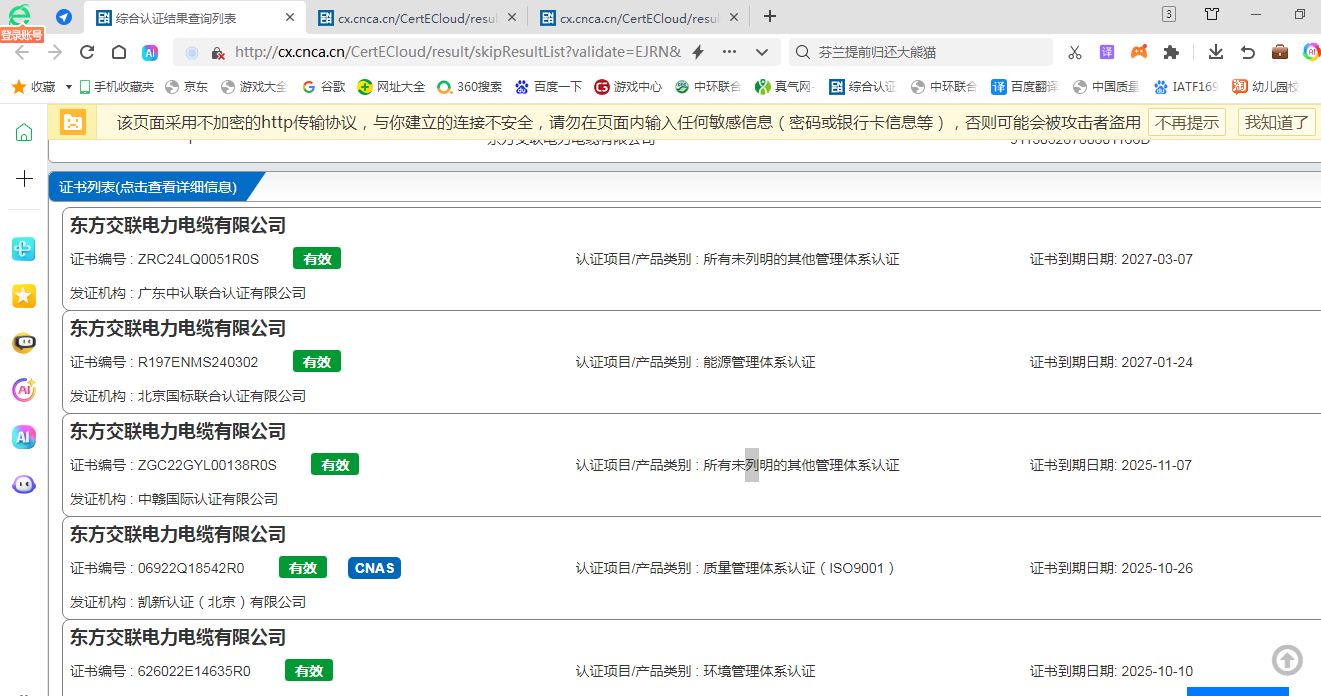Screen dimensions: 1321x696
Task: Click 不再提示 on the security warning
Action: point(1187,122)
